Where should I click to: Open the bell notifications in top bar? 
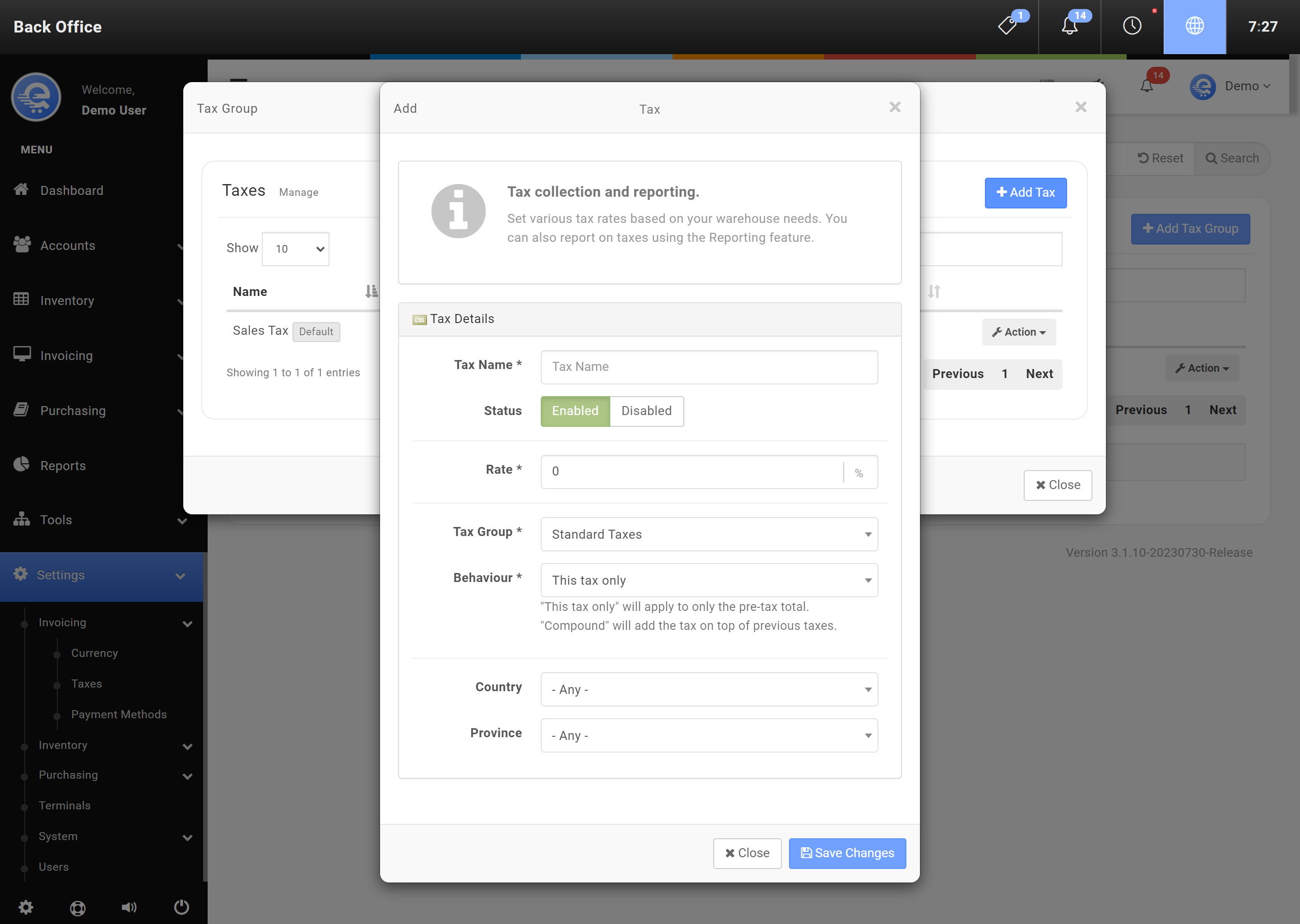1069,26
